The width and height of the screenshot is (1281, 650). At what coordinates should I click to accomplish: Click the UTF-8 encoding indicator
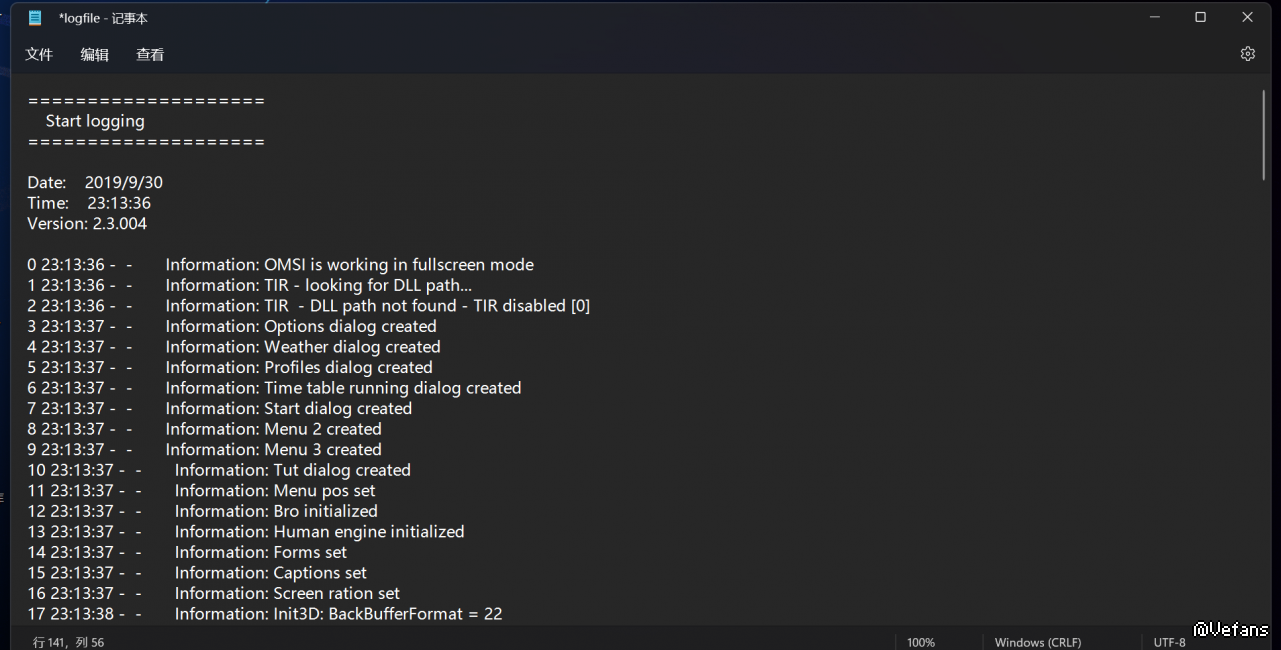tap(1169, 642)
